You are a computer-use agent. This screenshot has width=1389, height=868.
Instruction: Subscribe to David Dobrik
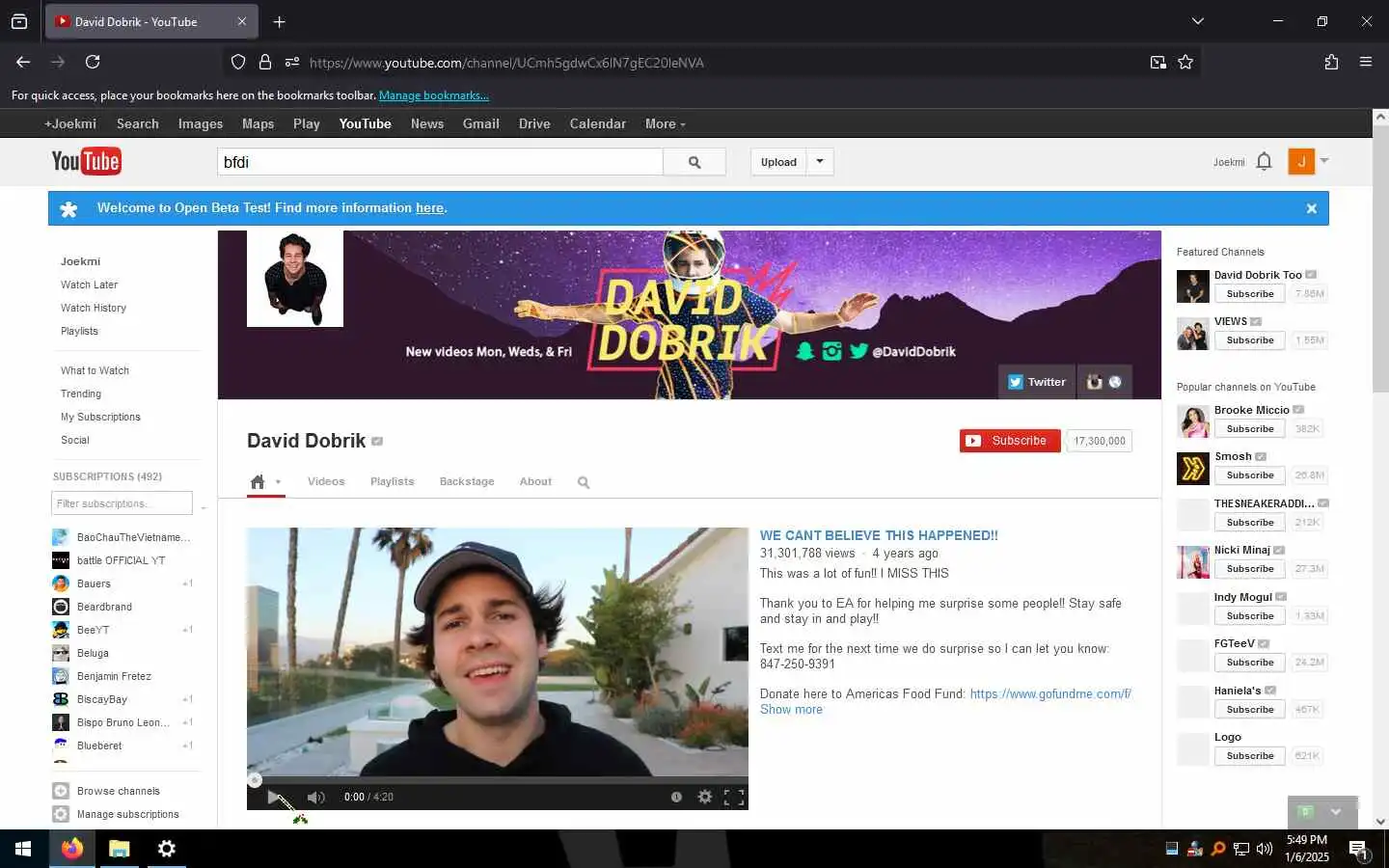(1010, 441)
